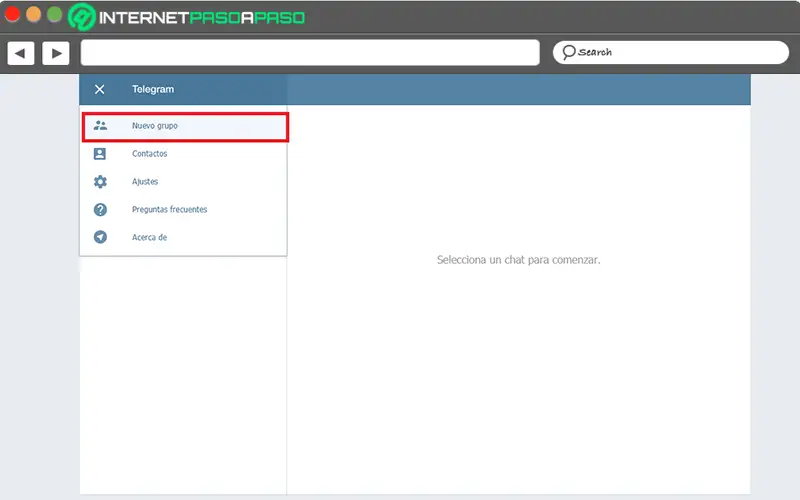This screenshot has width=800, height=500.
Task: Click the red window close dot
Action: 12,14
